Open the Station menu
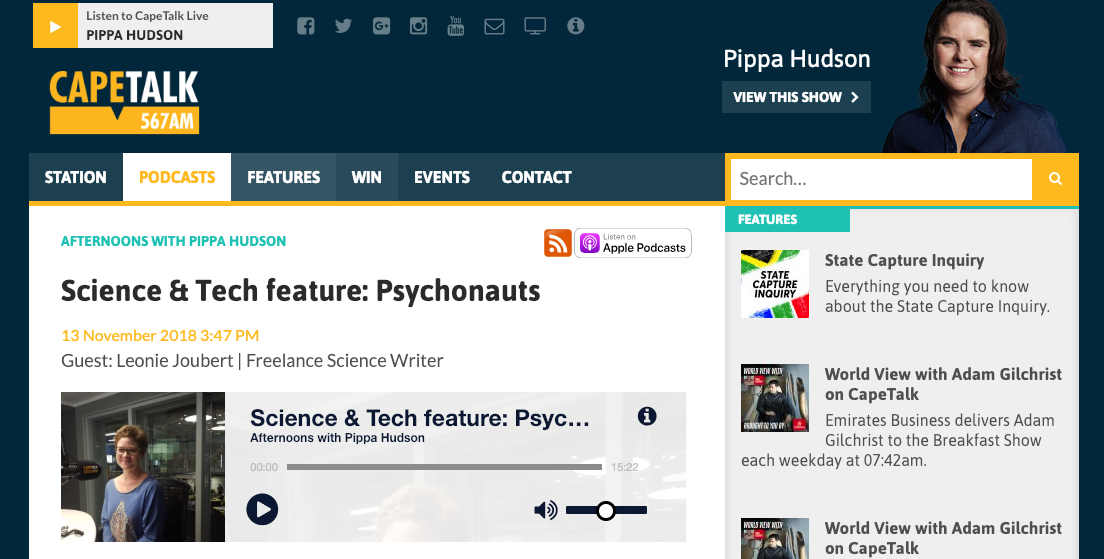This screenshot has height=559, width=1104. (x=76, y=177)
